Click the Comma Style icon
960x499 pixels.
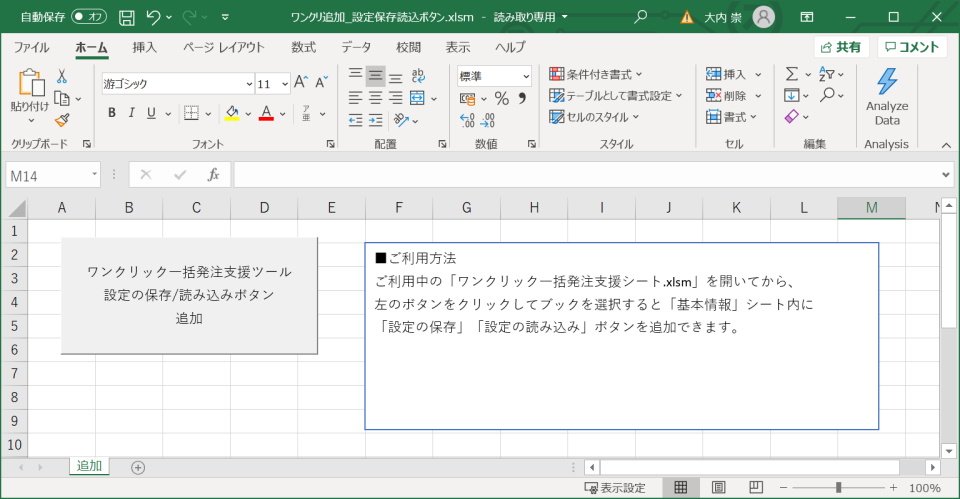522,98
